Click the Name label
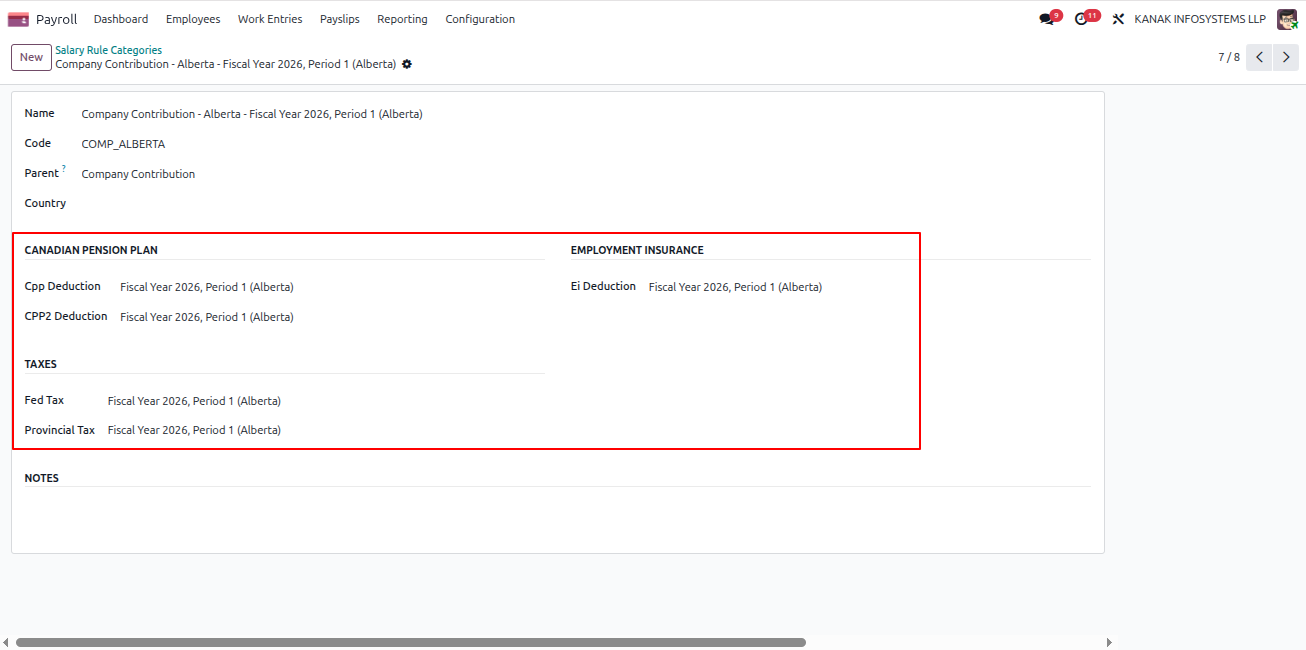 [39, 113]
